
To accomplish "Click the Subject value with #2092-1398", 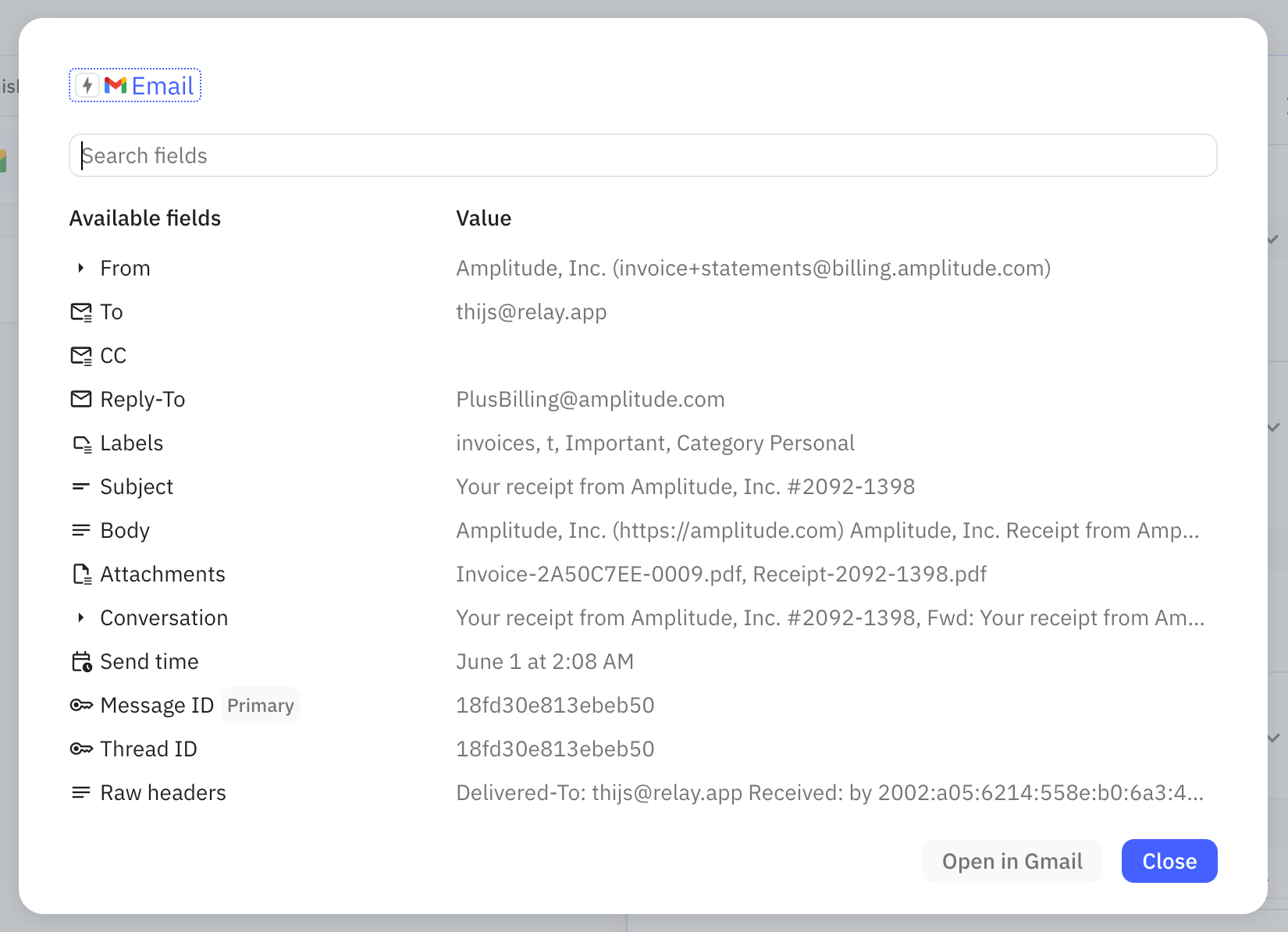I will tap(685, 487).
